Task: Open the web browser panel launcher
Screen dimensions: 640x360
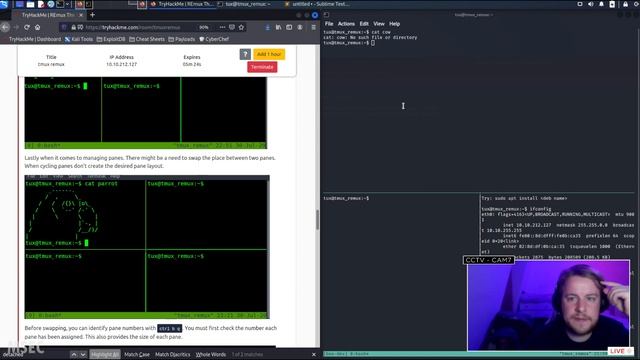Action: [51, 4]
